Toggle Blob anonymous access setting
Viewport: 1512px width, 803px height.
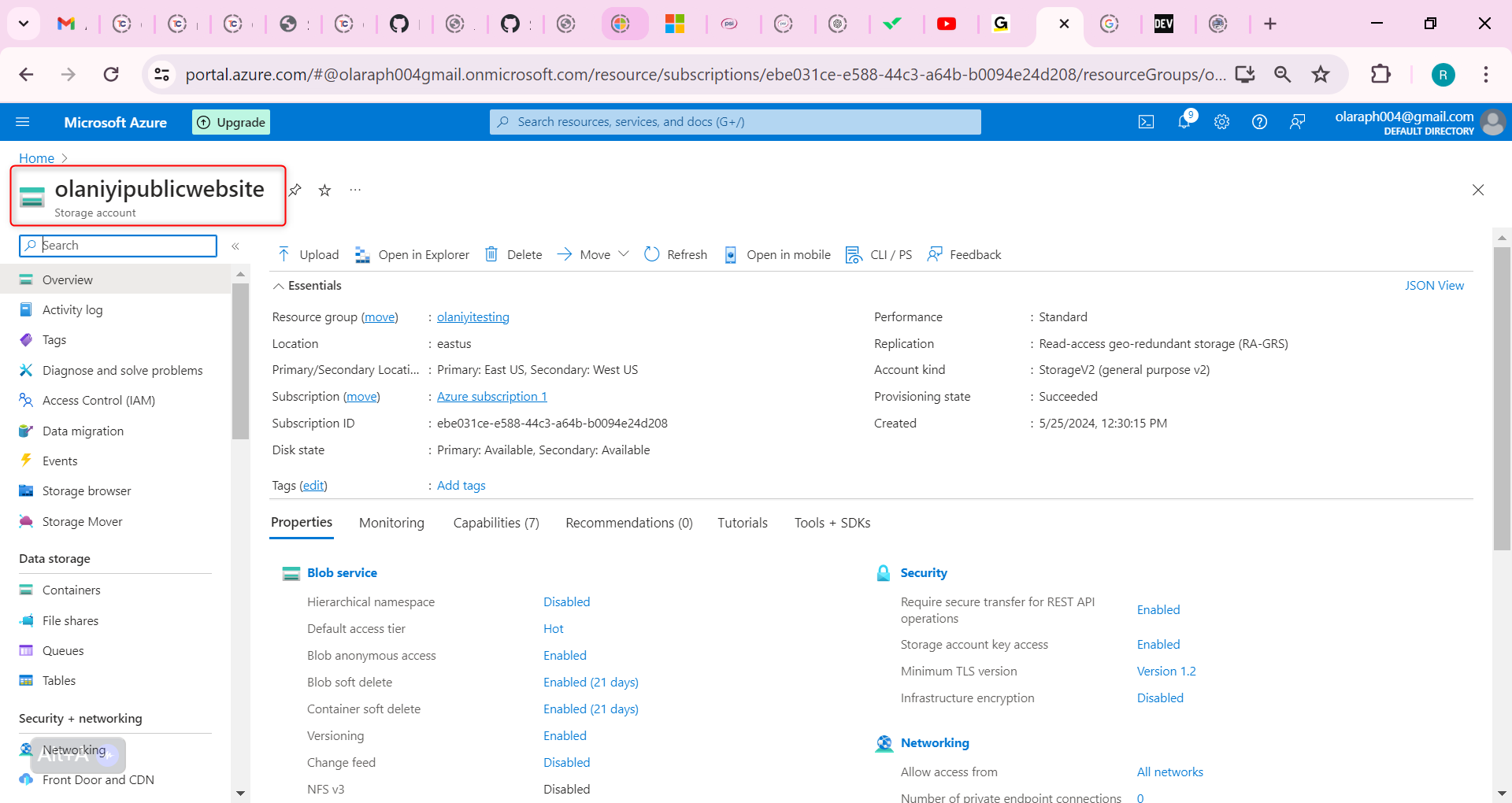565,655
